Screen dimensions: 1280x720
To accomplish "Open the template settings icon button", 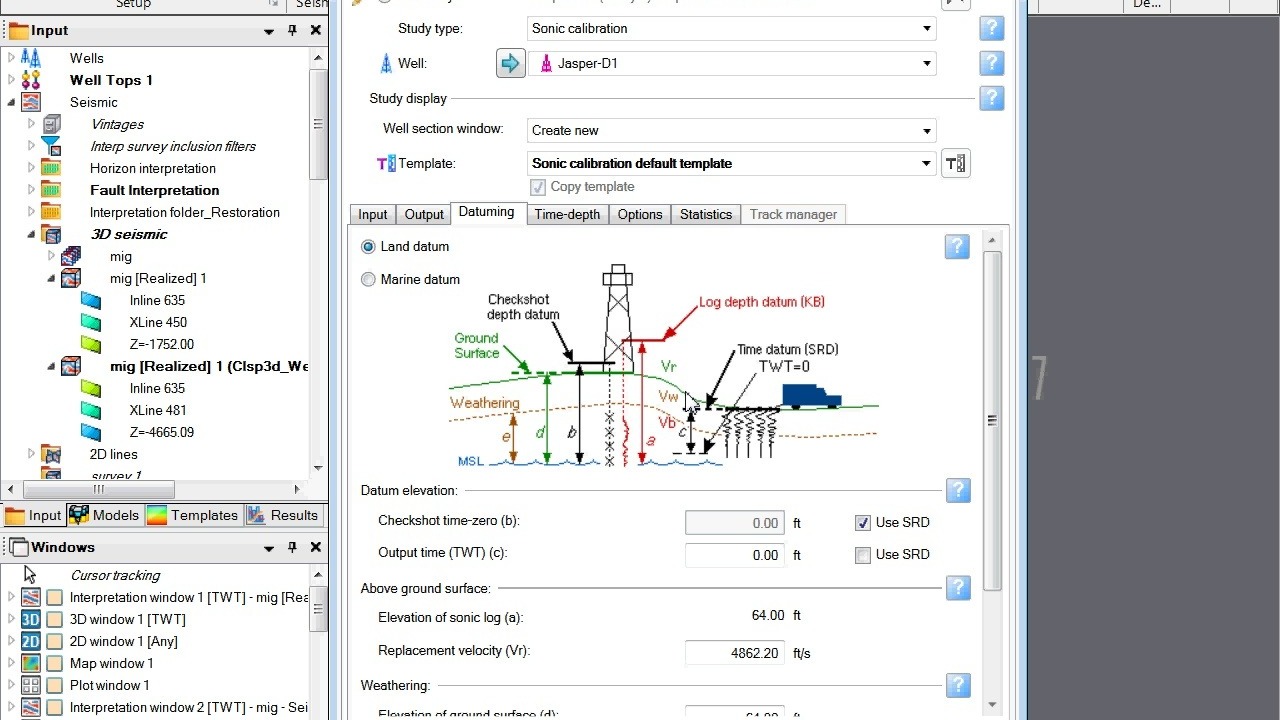I will pos(956,163).
